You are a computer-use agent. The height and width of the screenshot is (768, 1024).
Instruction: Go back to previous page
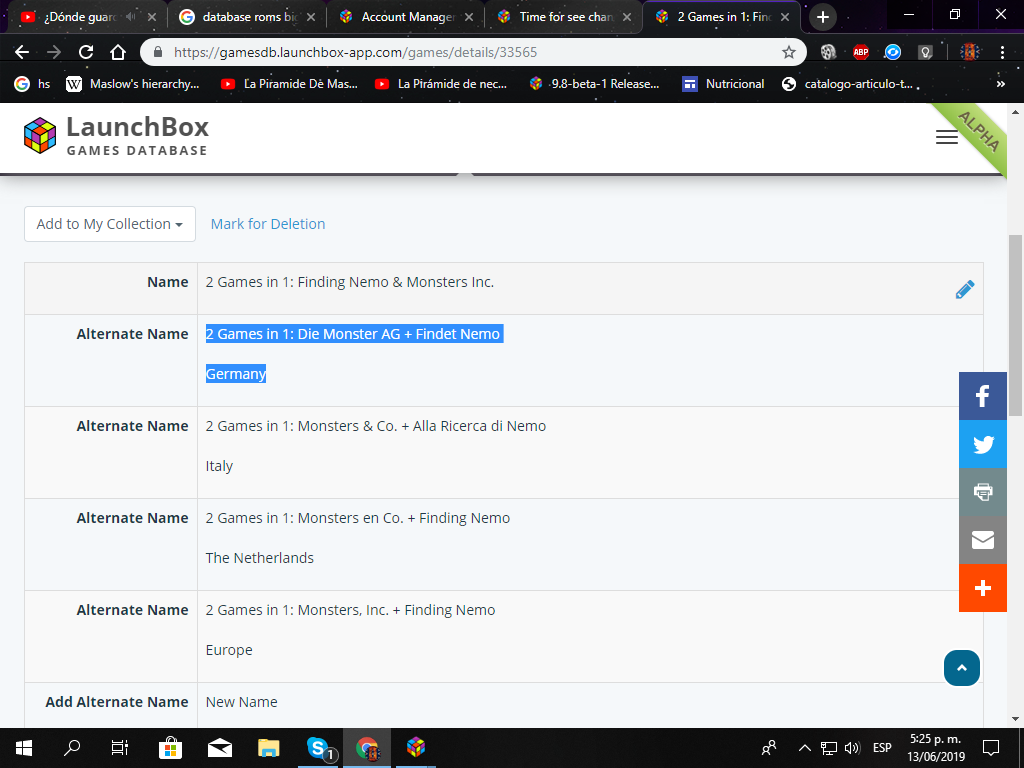22,52
